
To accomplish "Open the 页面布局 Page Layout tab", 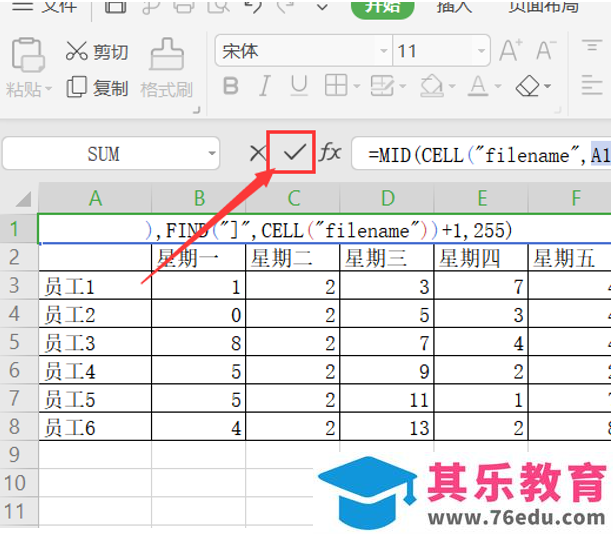I will [x=544, y=7].
